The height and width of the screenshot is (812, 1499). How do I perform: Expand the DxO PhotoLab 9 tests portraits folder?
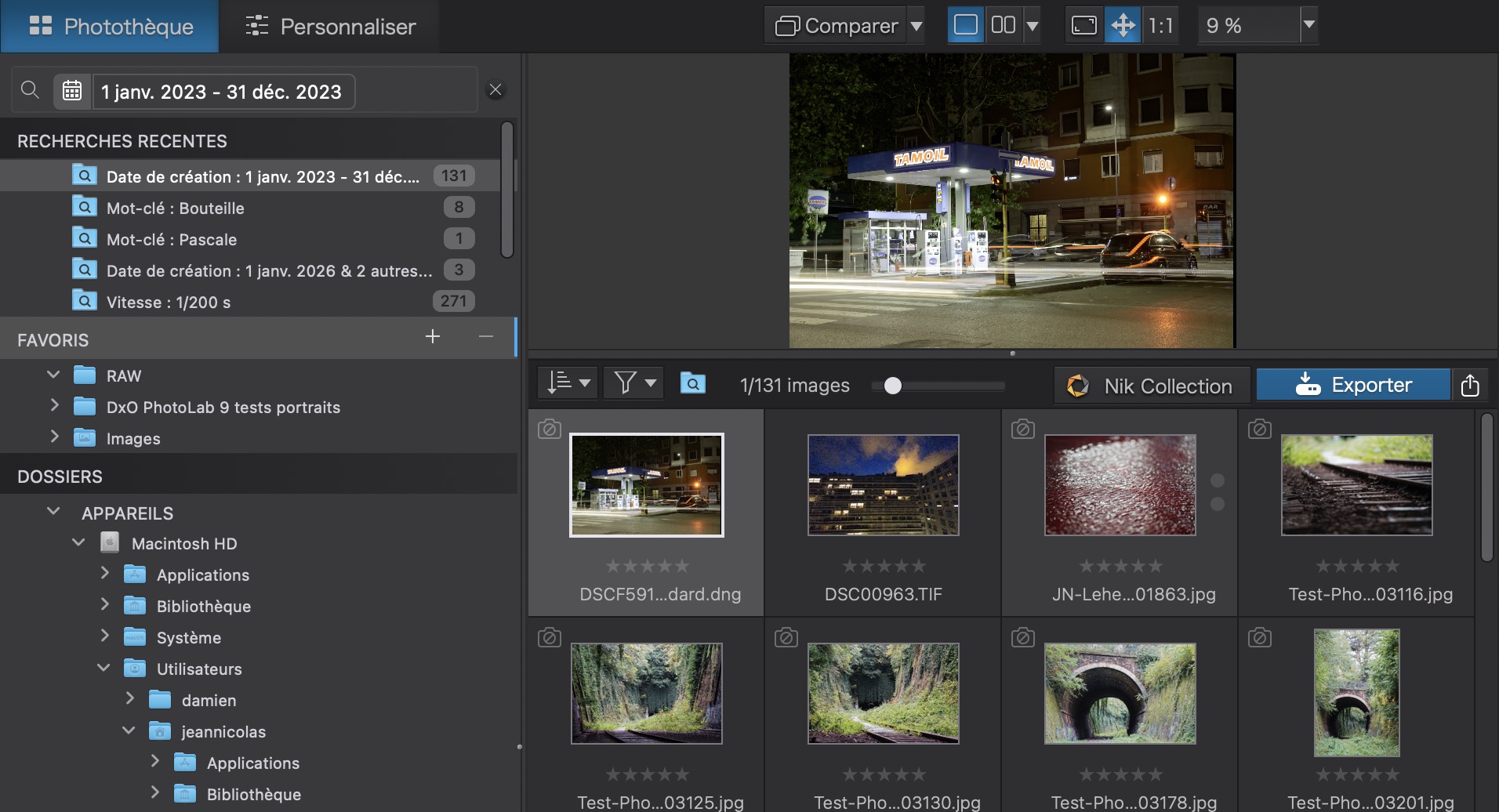coord(54,406)
